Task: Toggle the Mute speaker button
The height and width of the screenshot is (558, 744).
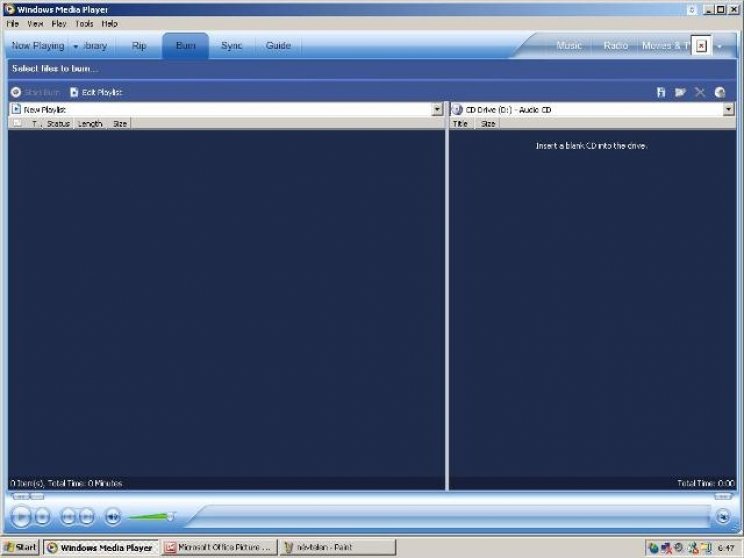Action: click(112, 517)
